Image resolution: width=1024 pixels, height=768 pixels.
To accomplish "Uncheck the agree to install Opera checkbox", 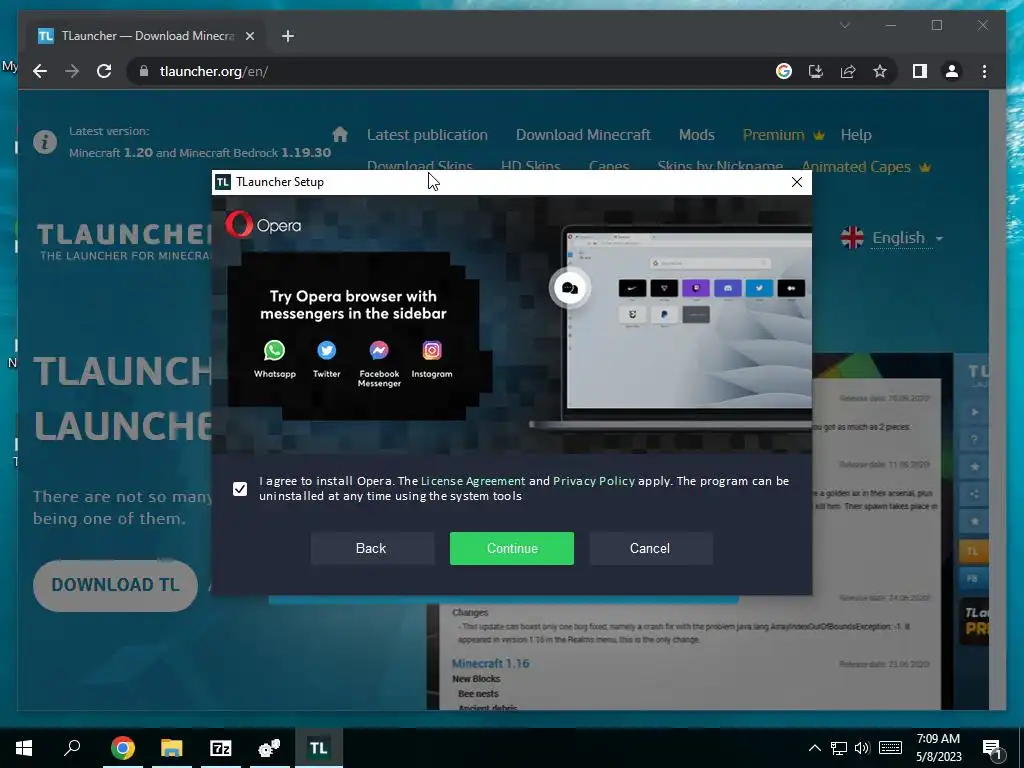I will point(240,488).
